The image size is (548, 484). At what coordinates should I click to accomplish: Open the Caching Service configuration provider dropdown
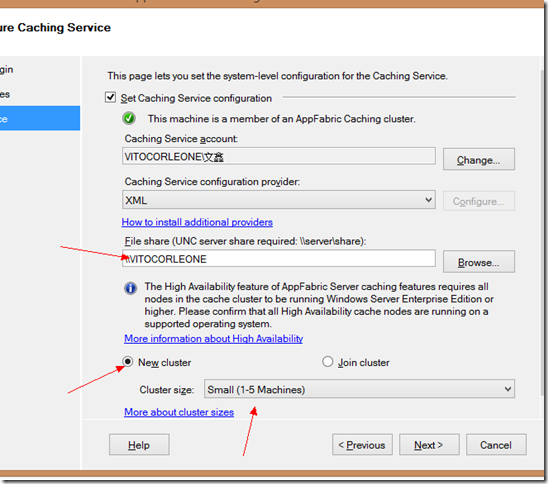279,200
